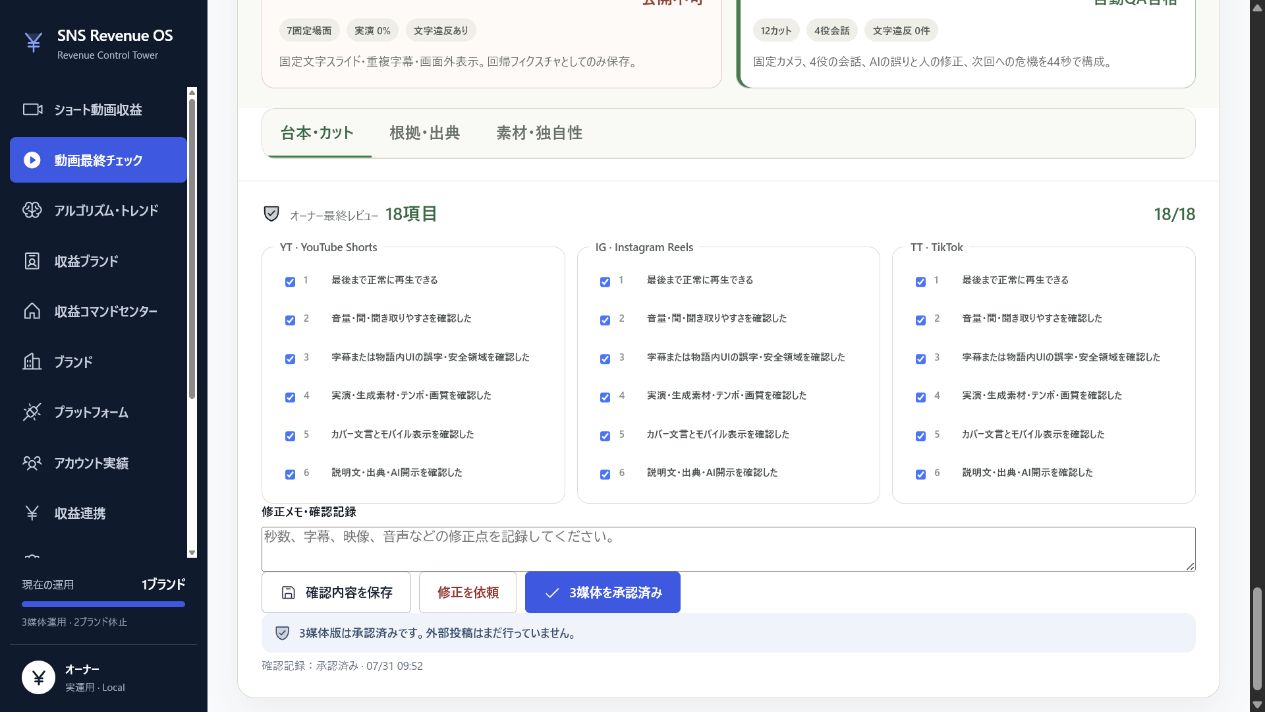This screenshot has height=712, width=1265.
Task: Open 収益連携 in the sidebar
Action: point(98,513)
